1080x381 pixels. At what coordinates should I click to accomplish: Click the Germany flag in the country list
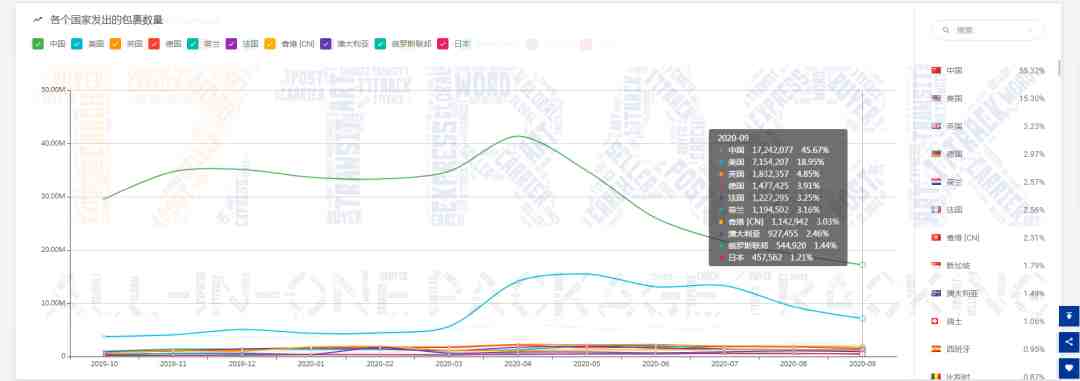(x=935, y=154)
